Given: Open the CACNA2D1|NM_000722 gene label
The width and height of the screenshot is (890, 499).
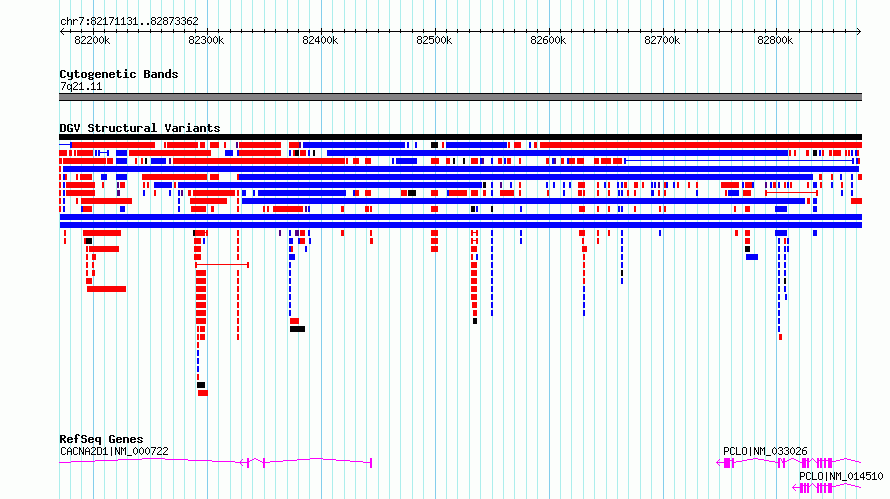Looking at the screenshot, I should pos(114,452).
